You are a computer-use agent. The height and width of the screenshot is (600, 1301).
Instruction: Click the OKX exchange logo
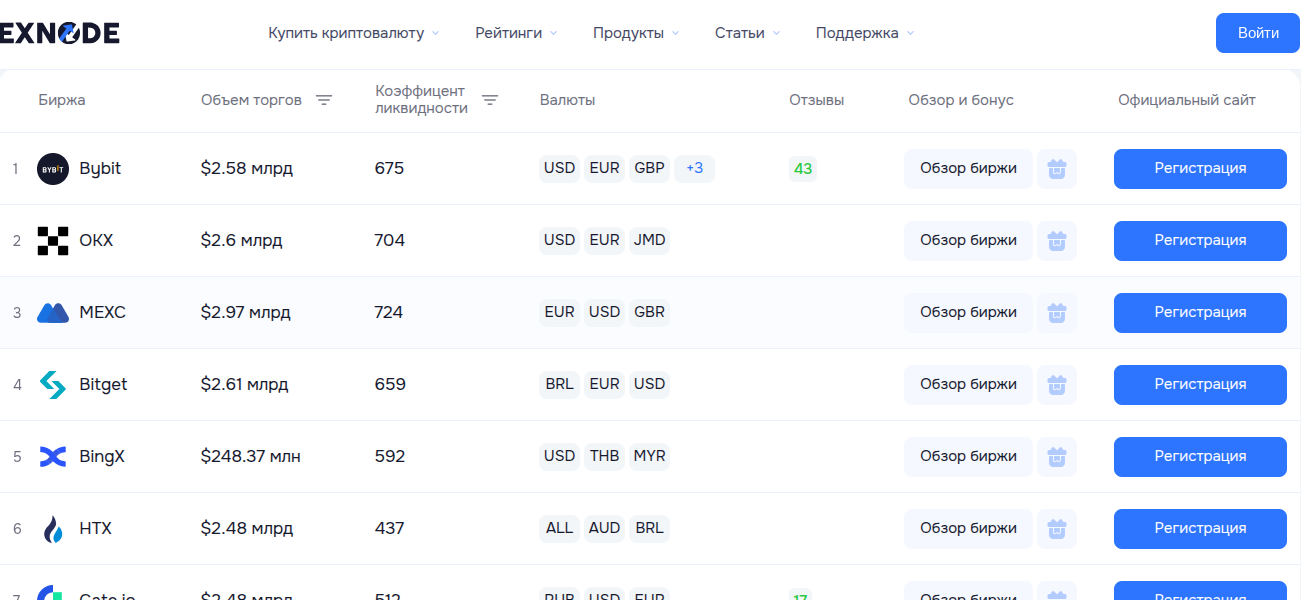click(x=53, y=241)
